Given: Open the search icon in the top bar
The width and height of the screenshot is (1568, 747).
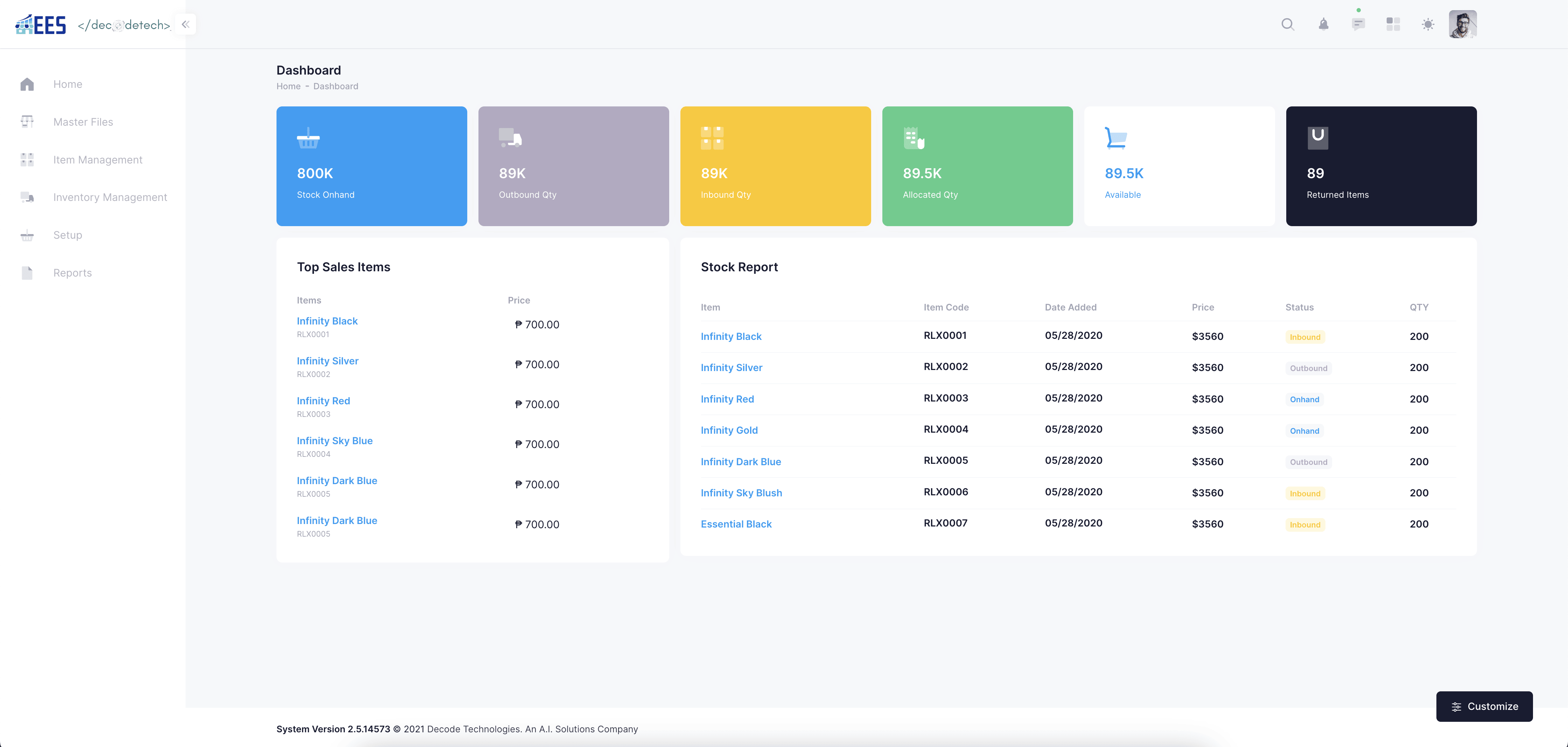Looking at the screenshot, I should 1288,25.
